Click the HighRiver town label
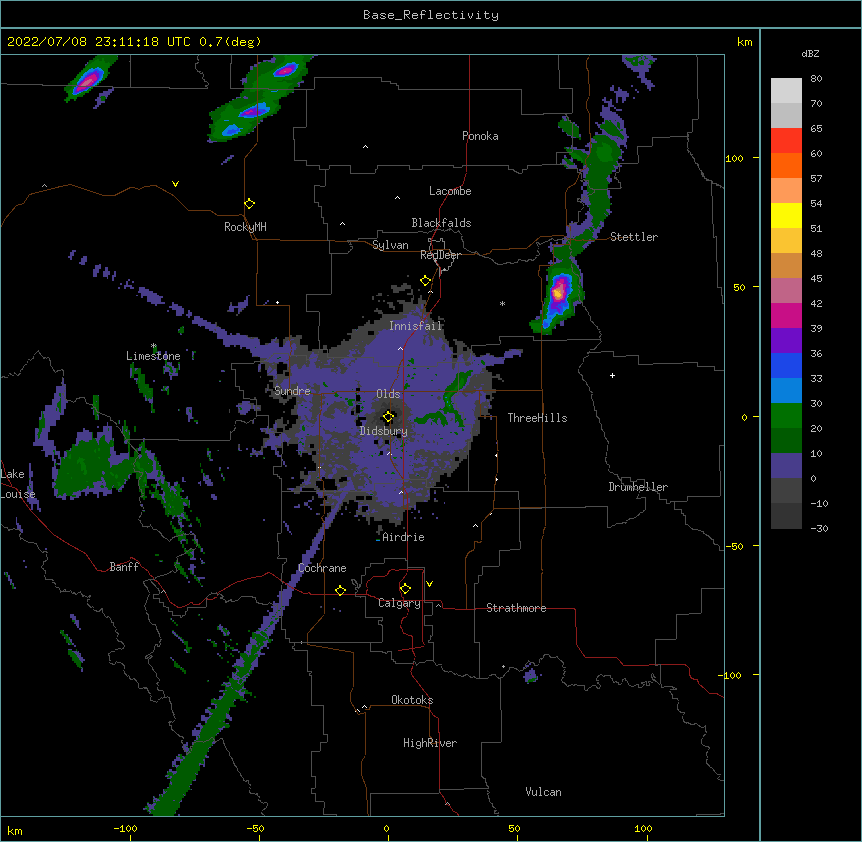862x842 pixels. click(429, 743)
